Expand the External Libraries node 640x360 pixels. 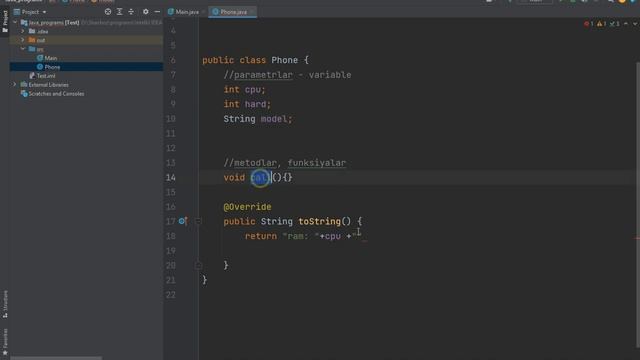tap(15, 84)
